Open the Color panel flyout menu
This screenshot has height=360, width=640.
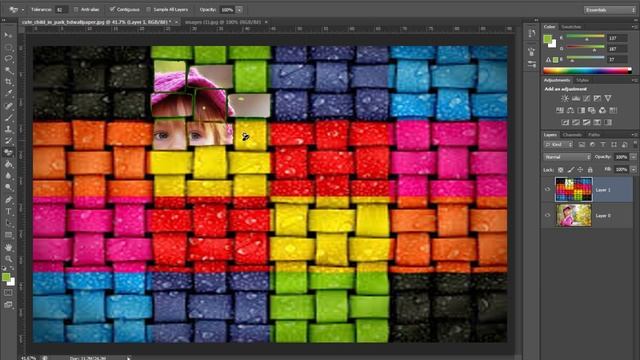click(634, 27)
